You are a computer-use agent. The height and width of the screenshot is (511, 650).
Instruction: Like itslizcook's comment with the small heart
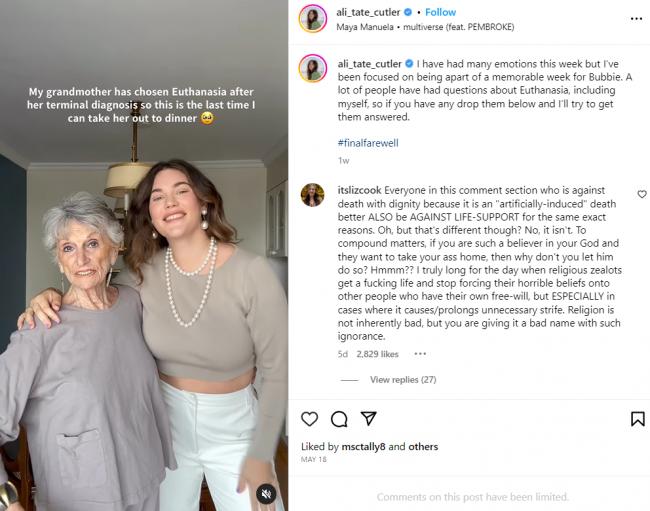coord(642,194)
